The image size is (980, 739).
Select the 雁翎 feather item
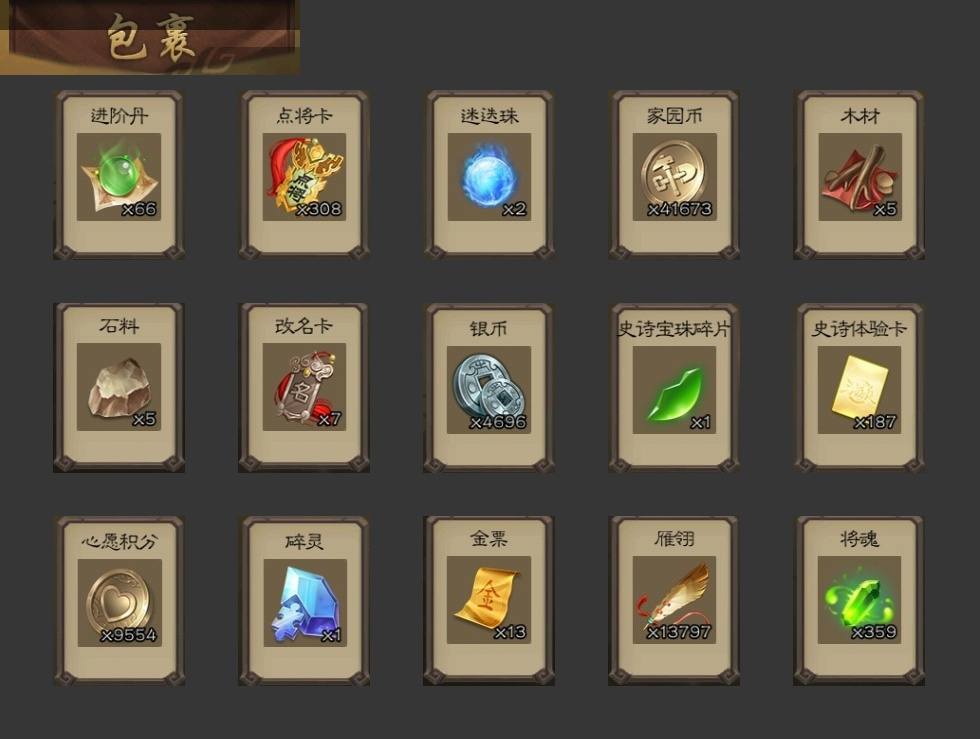click(674, 600)
